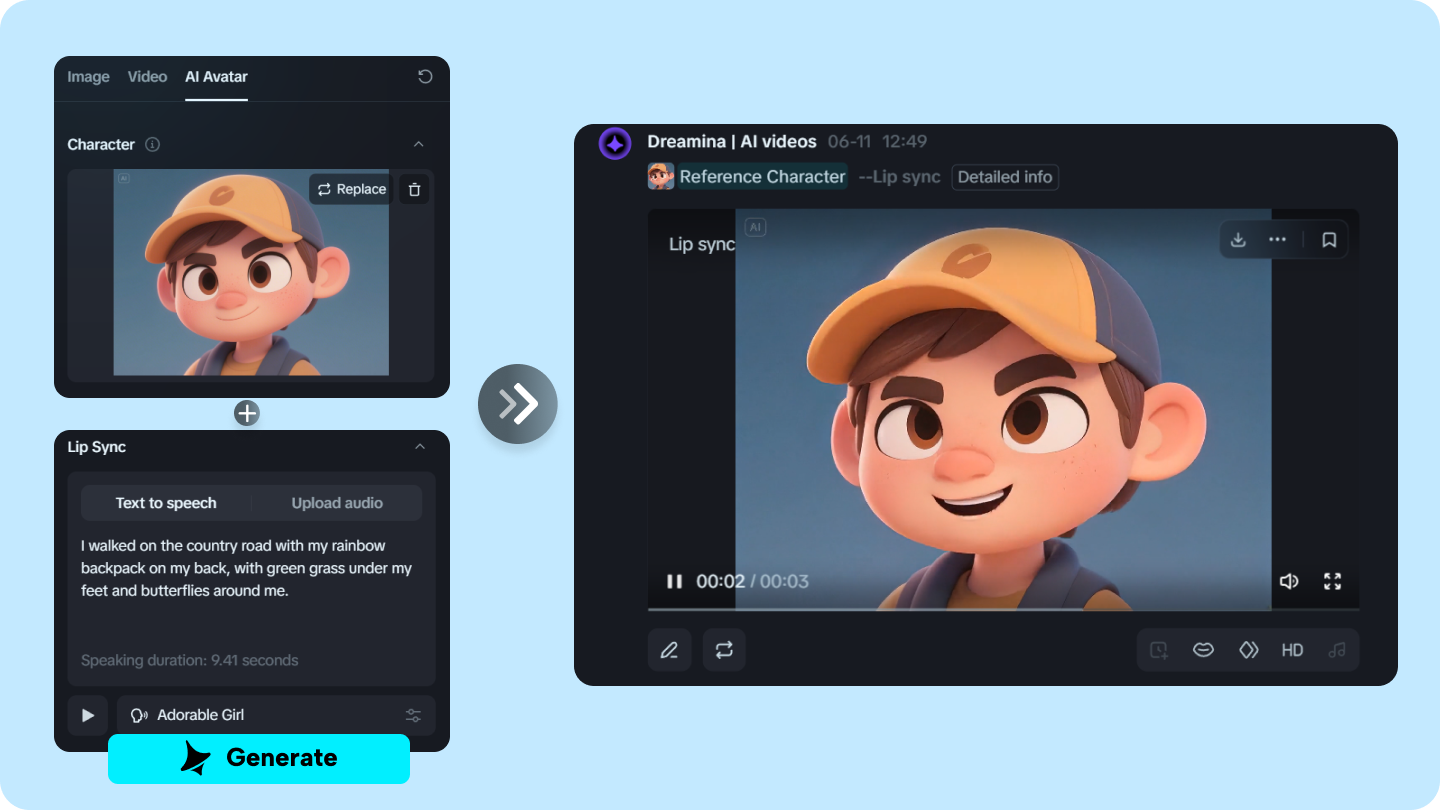The image size is (1440, 810).
Task: Click the reset icon beside AI Avatar tab
Action: tap(425, 77)
